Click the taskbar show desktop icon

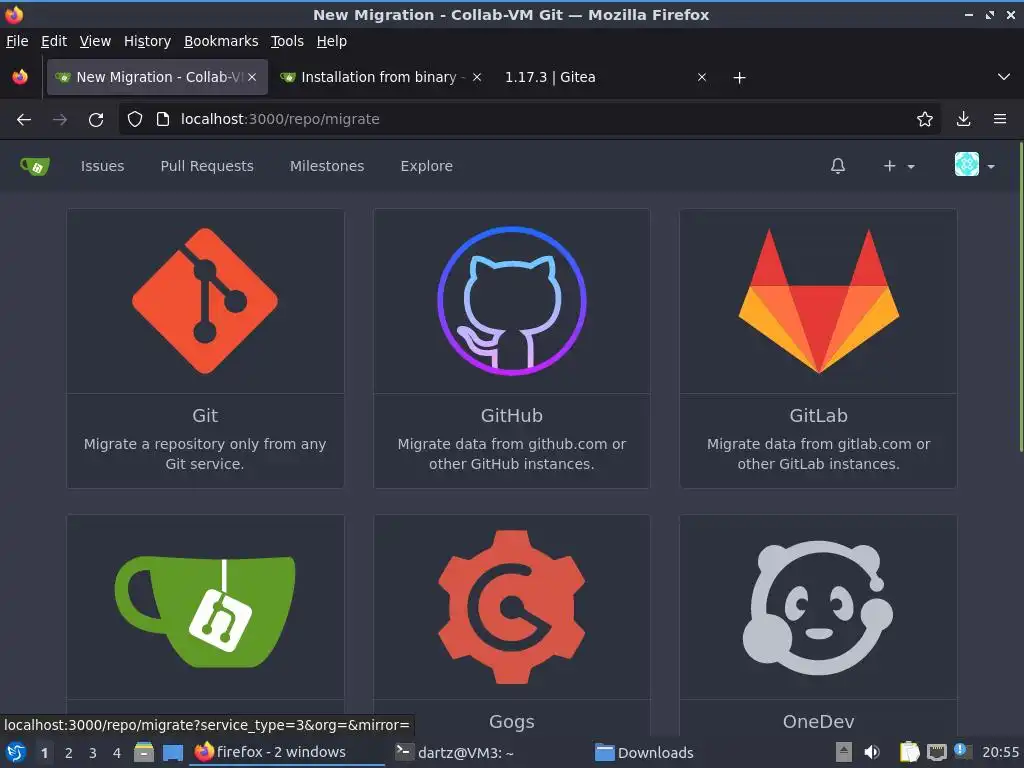(x=172, y=752)
